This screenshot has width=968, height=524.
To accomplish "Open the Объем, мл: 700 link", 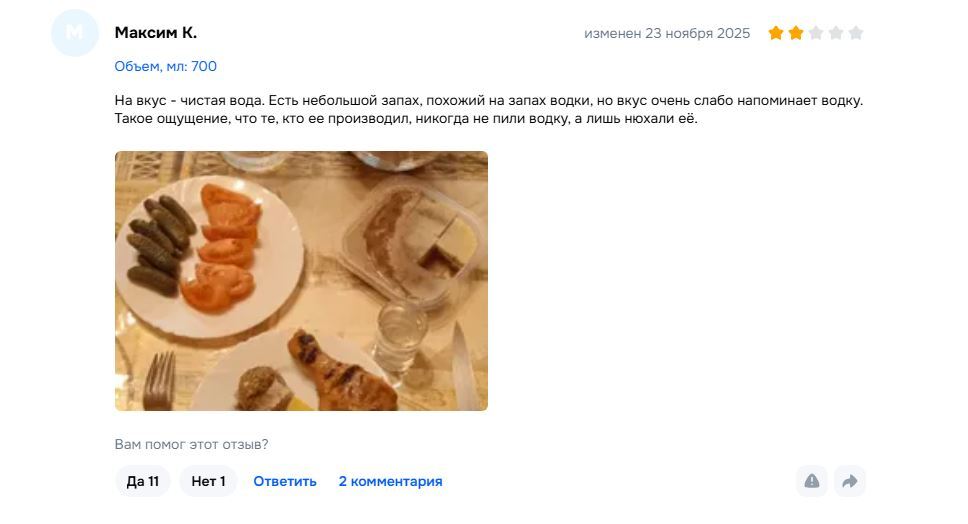I will point(165,67).
